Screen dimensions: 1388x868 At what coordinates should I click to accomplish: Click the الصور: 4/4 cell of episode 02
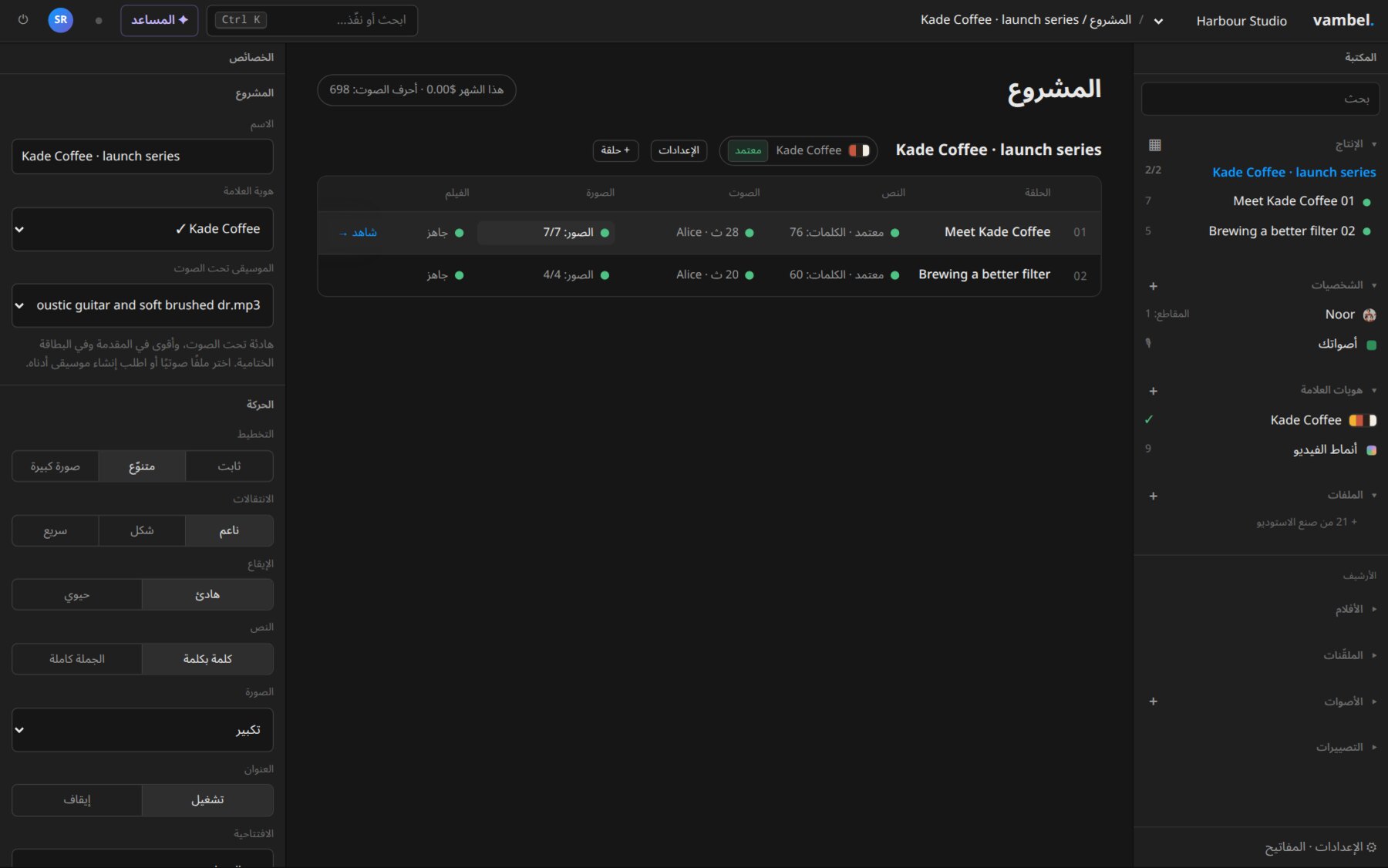tap(576, 275)
